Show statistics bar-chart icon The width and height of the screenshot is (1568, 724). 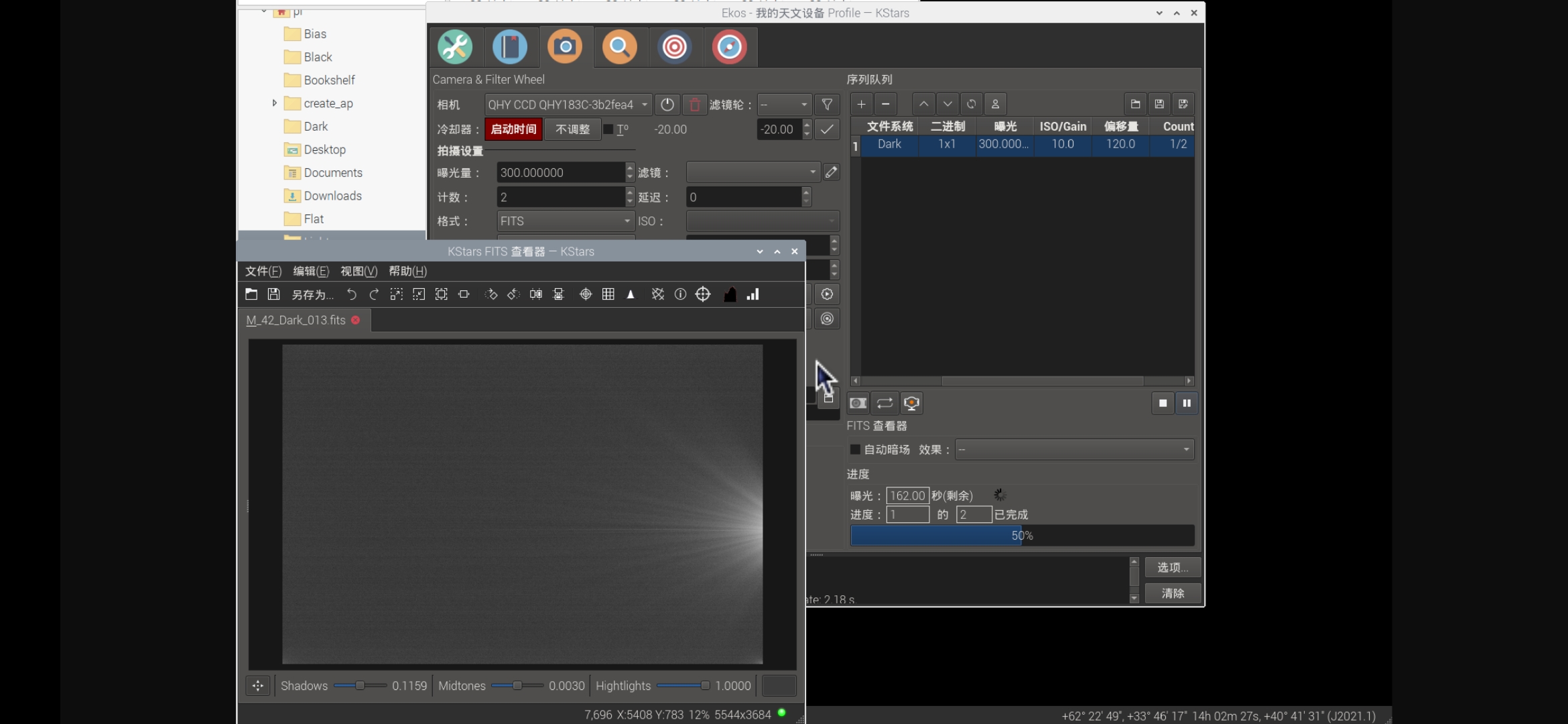point(753,294)
